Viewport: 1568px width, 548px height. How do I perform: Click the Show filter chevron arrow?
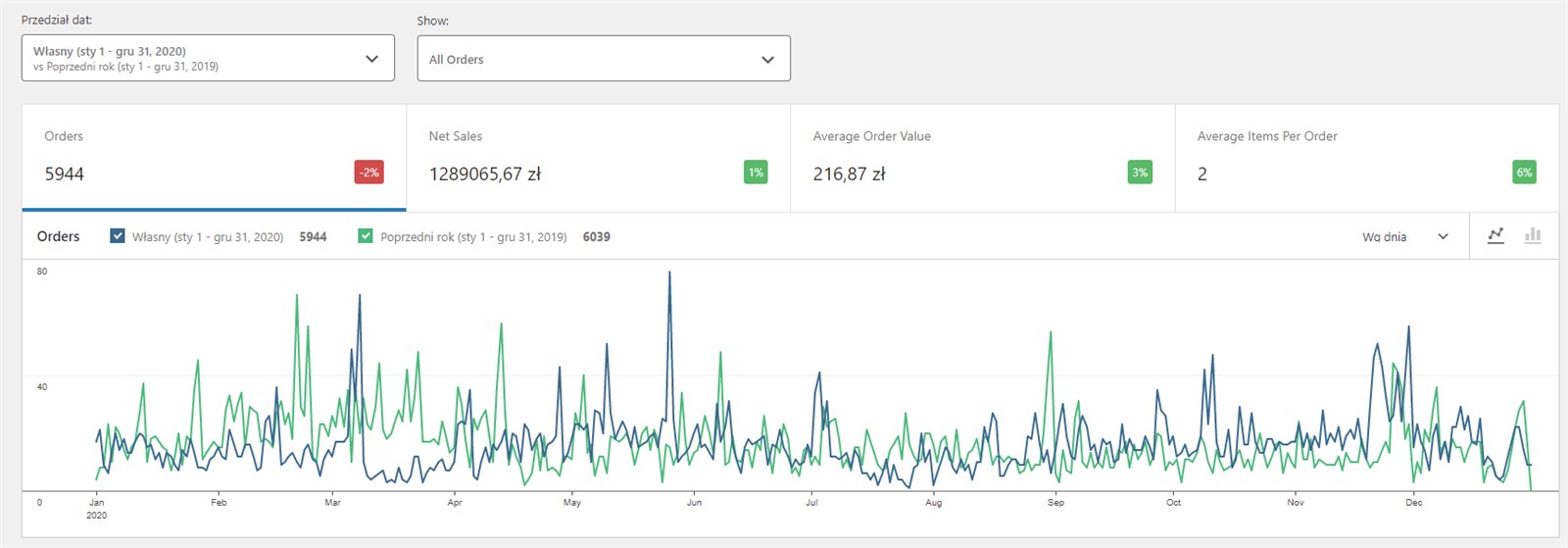point(767,60)
